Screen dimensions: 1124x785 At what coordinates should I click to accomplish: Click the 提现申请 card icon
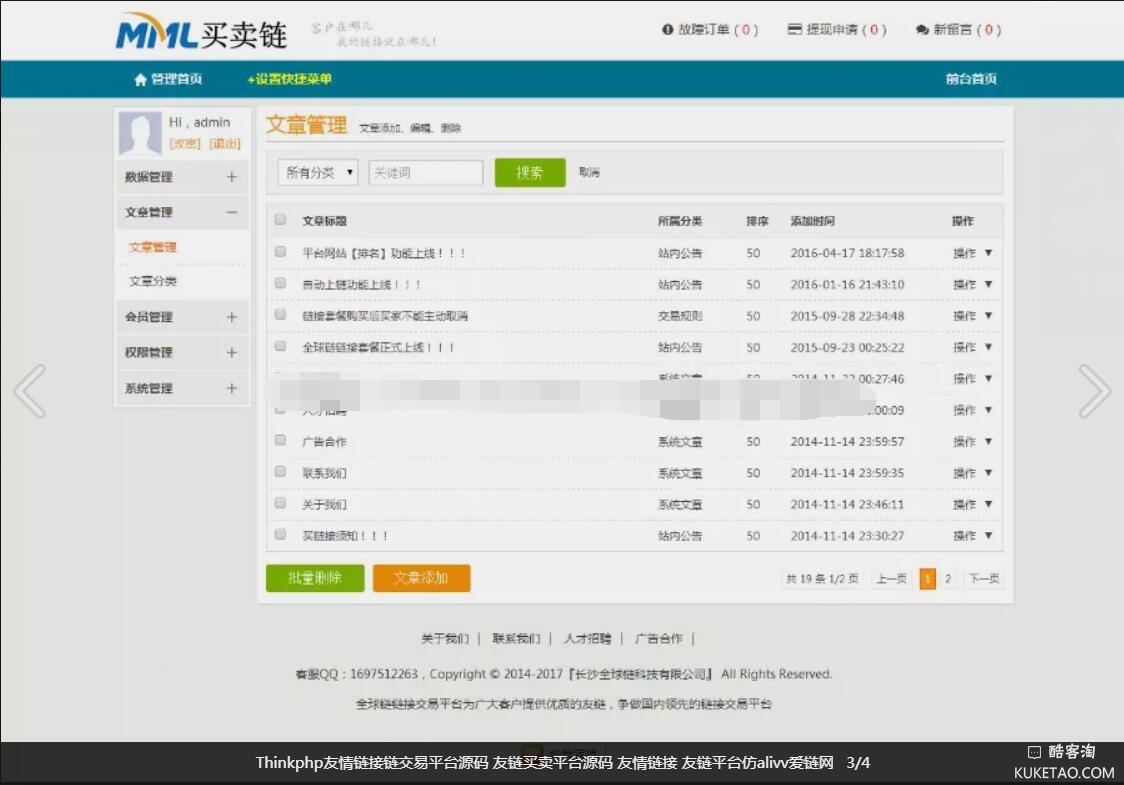(795, 30)
